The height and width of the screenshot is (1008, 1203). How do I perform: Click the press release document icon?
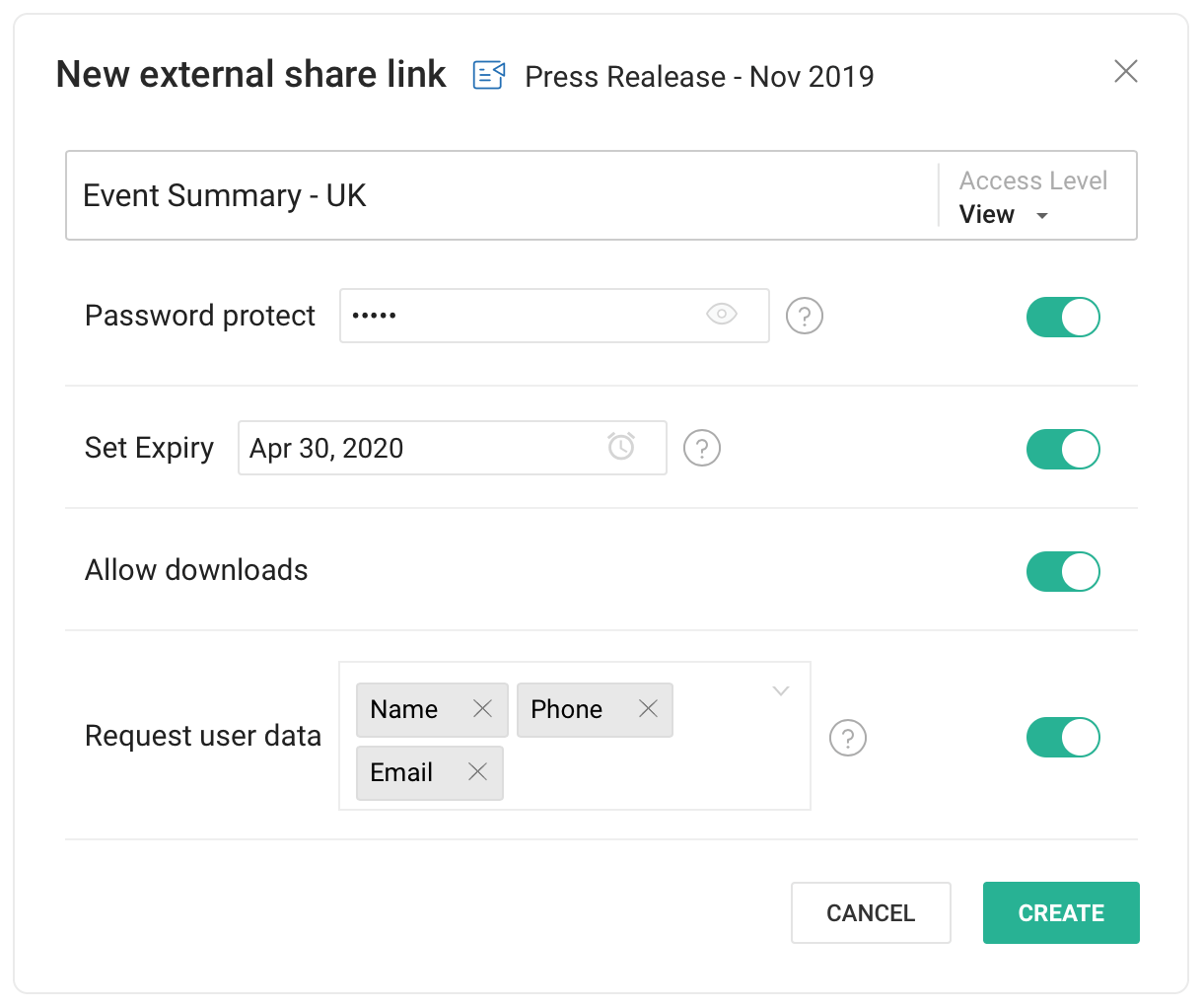(x=489, y=75)
